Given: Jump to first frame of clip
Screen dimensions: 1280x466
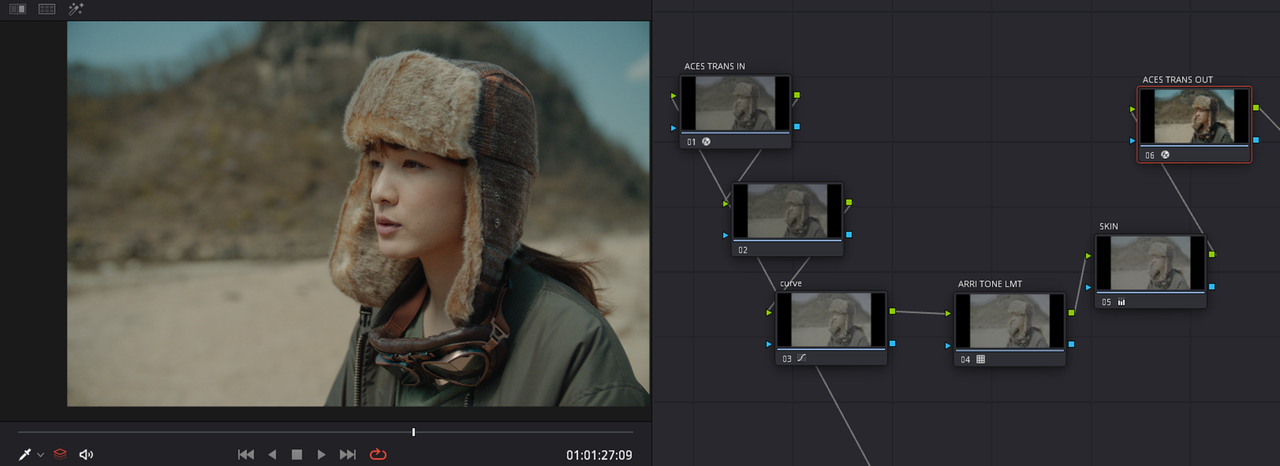Looking at the screenshot, I should (x=246, y=454).
